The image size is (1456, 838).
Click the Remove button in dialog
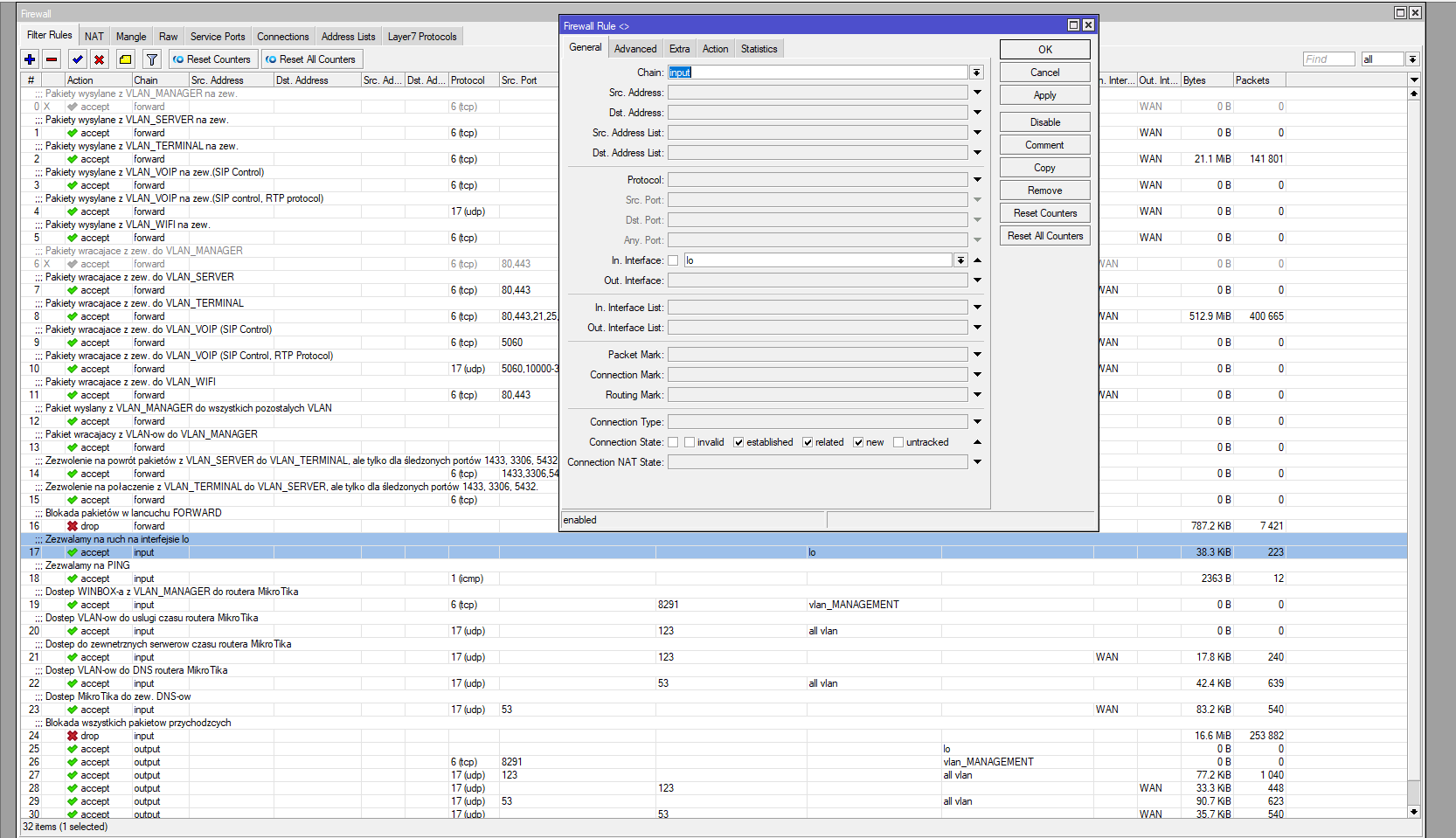coord(1045,190)
